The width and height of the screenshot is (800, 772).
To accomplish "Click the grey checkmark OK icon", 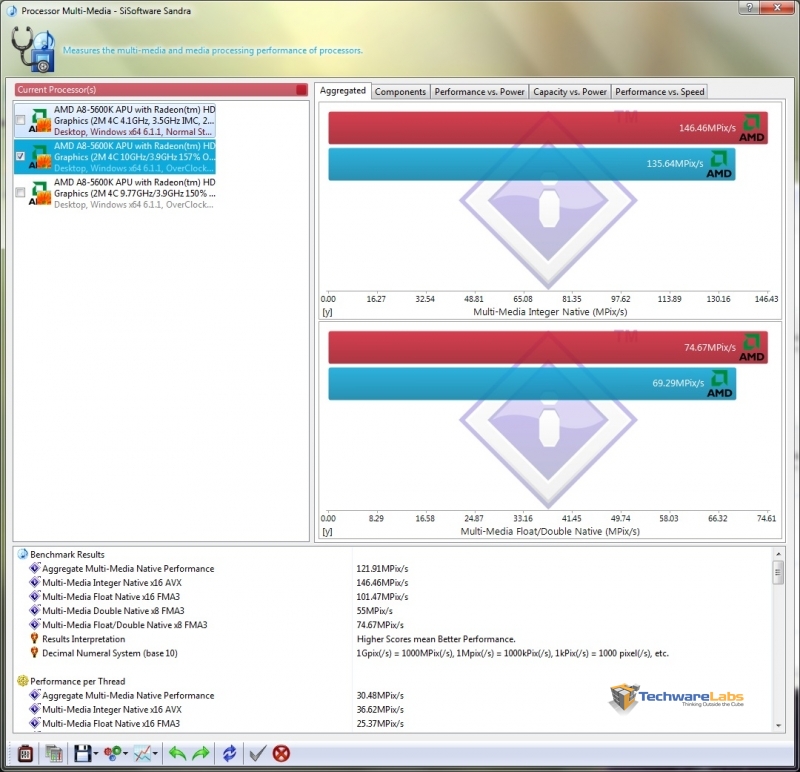I will coord(258,753).
